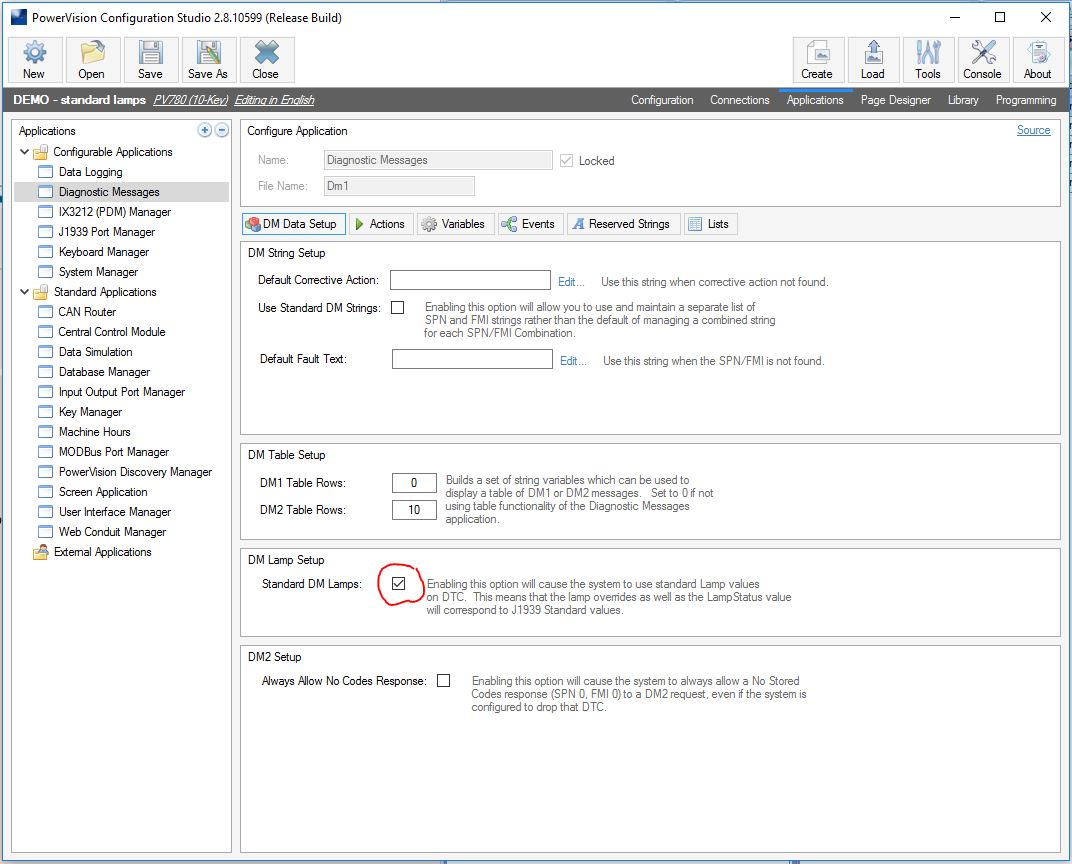Screen dimensions: 1072x864
Task: Switch to the Actions tab
Action: click(x=381, y=224)
